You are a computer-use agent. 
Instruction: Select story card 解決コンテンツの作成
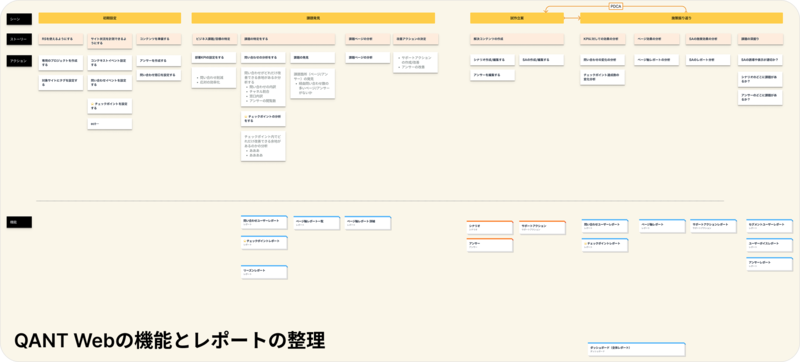coord(517,39)
